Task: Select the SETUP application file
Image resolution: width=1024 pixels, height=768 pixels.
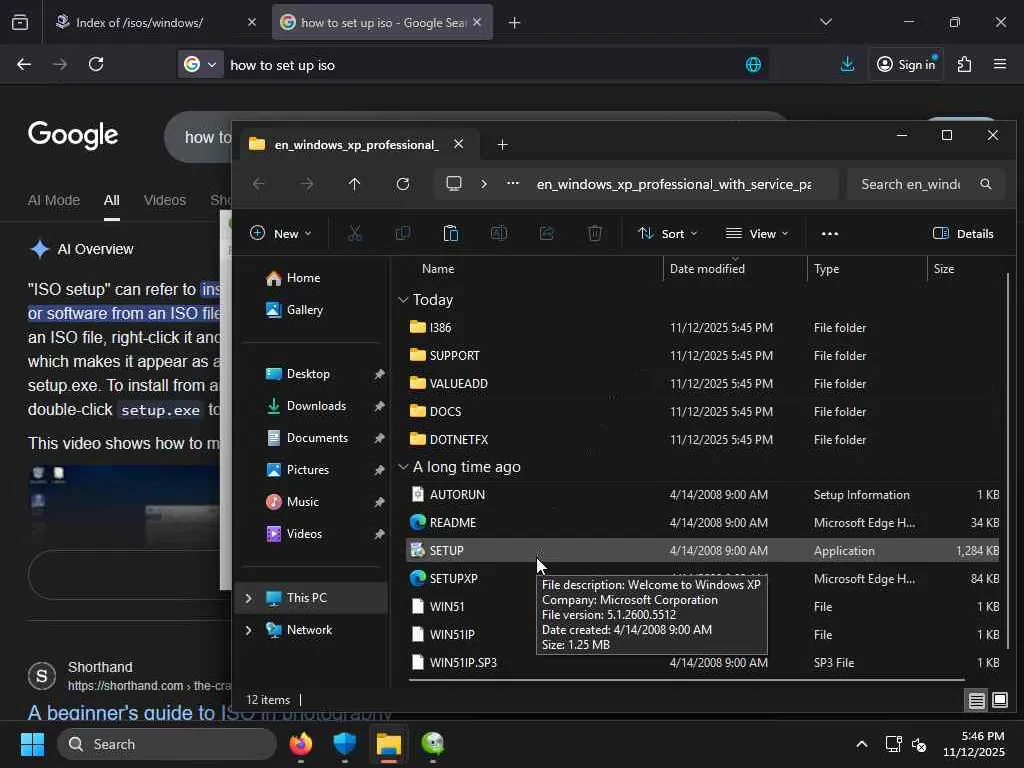Action: pyautogui.click(x=446, y=551)
